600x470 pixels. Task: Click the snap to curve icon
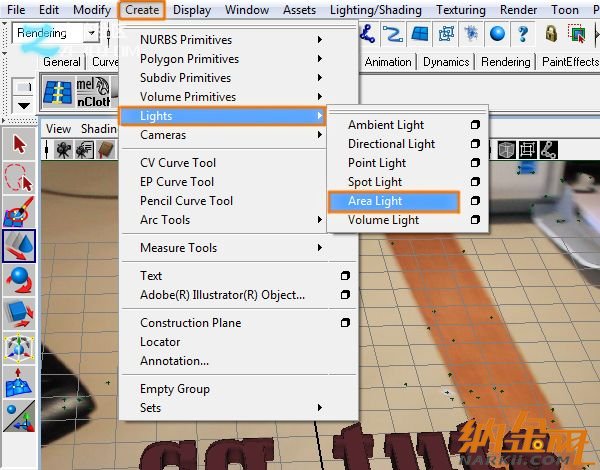394,34
